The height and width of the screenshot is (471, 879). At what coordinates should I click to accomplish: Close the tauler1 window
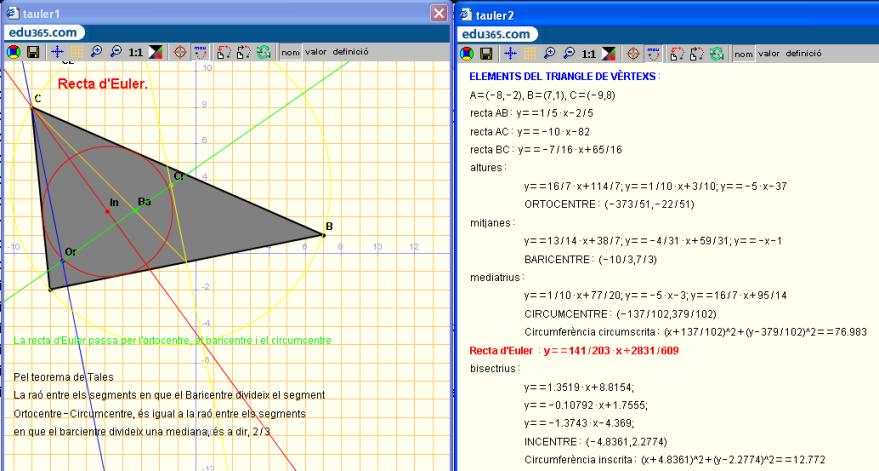(x=438, y=13)
